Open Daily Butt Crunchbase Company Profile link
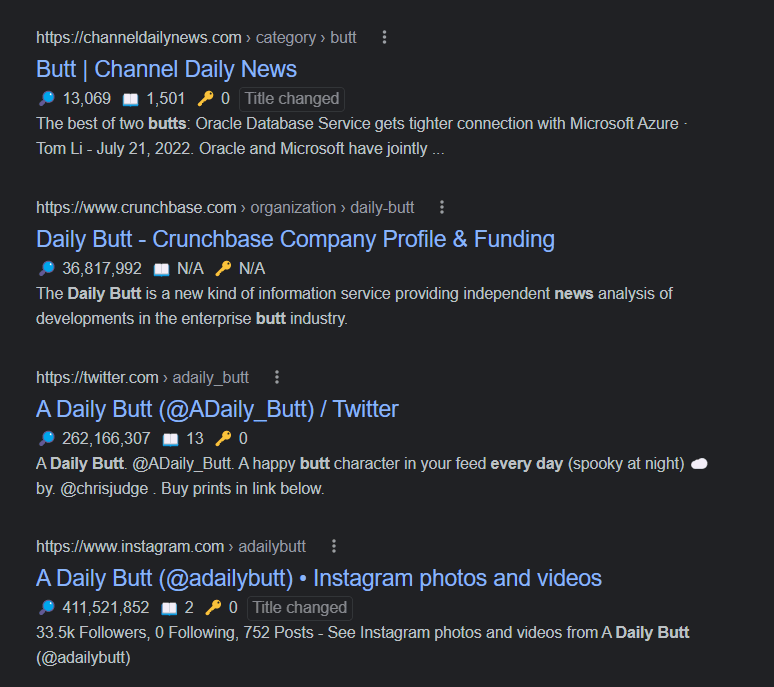The image size is (774, 687). [295, 239]
